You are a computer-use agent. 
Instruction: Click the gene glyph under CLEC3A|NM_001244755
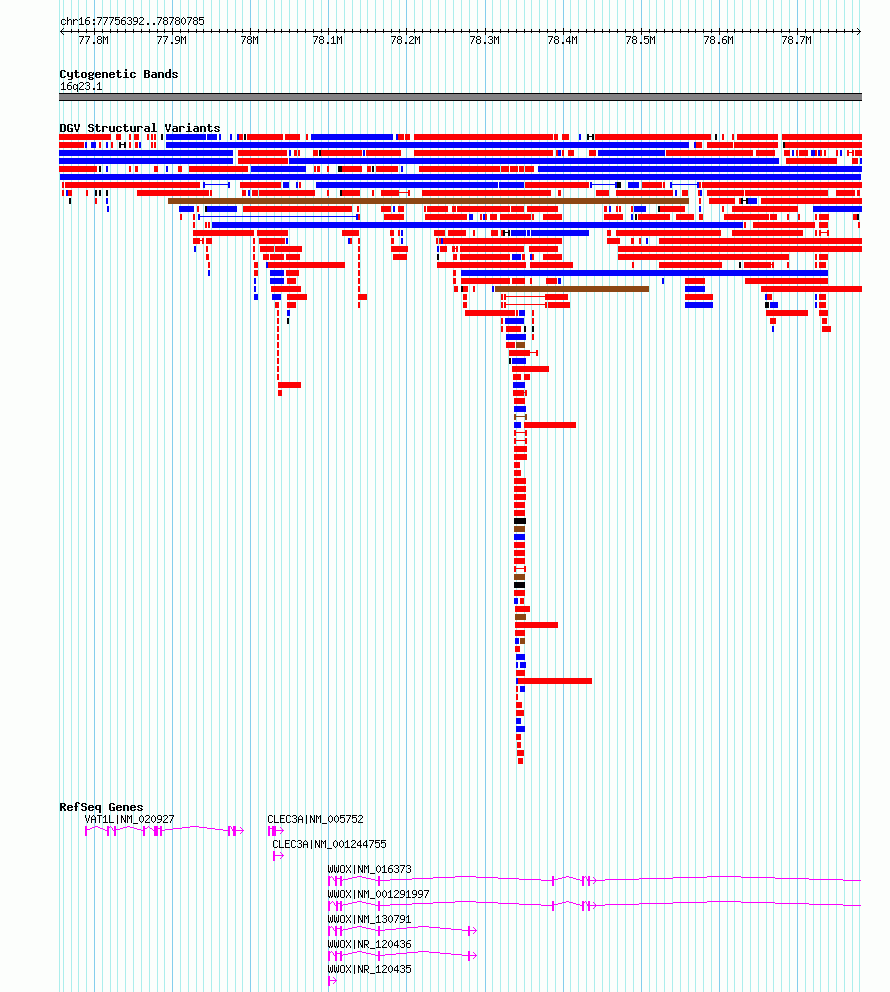278,856
